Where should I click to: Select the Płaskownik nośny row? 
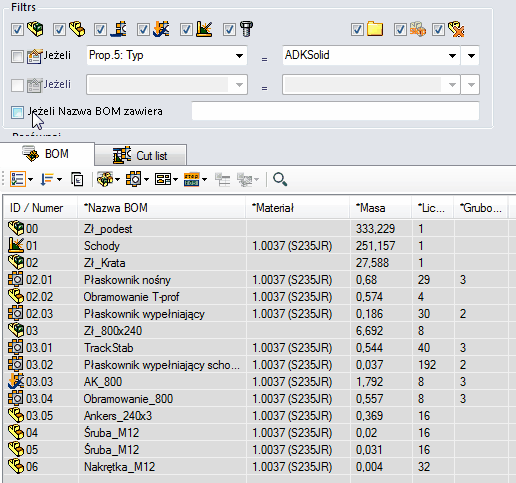tap(260, 280)
